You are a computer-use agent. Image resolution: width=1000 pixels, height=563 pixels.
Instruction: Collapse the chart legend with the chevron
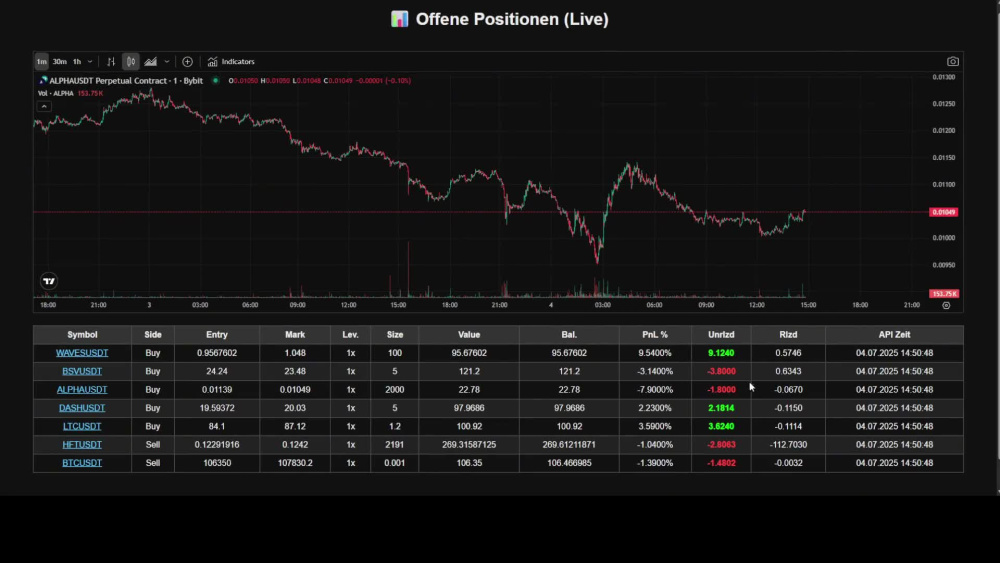pyautogui.click(x=44, y=106)
